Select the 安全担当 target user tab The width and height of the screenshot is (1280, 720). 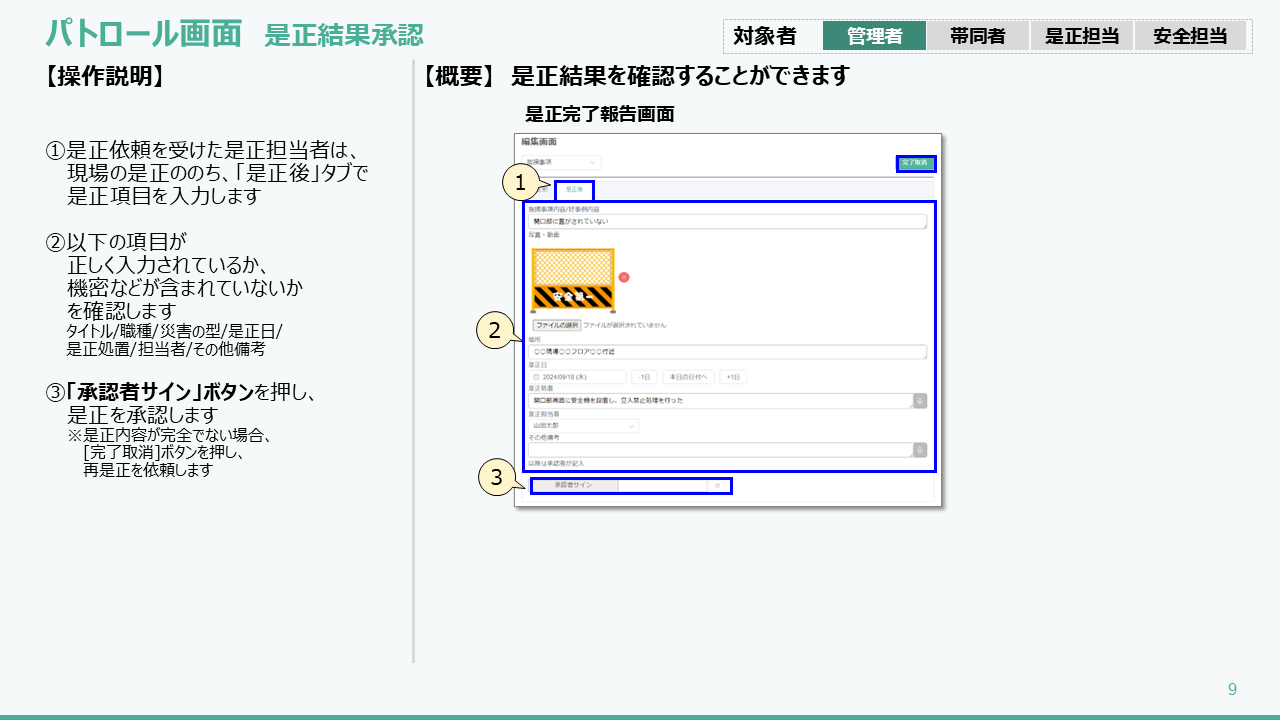pos(1189,36)
